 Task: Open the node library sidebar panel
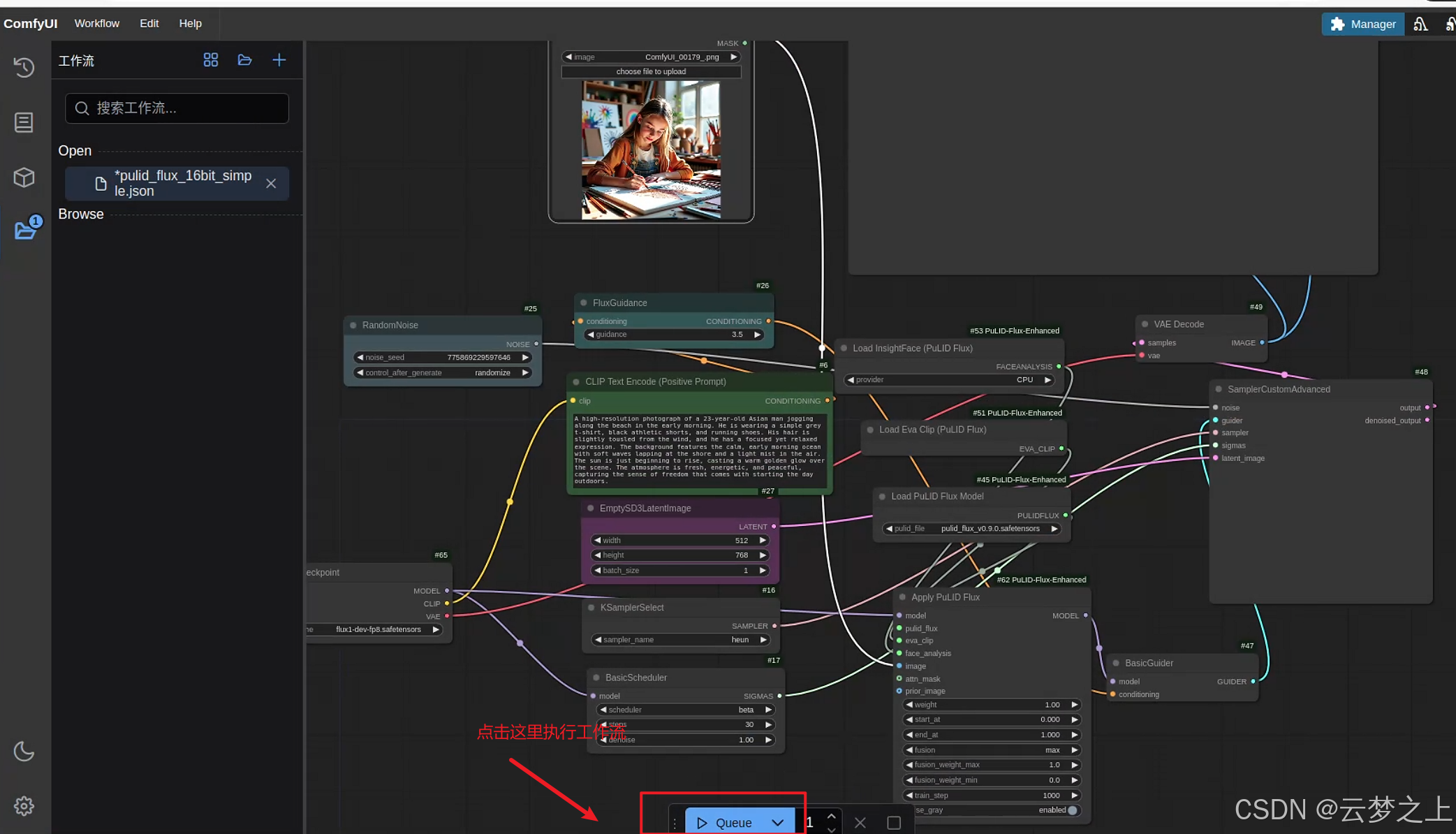[x=24, y=122]
